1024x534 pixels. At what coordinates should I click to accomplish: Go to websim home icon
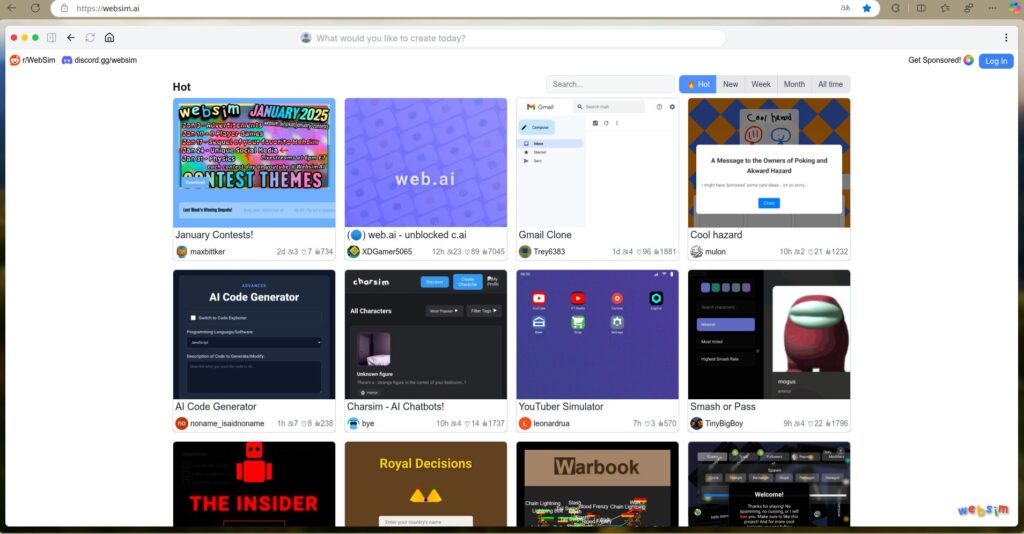tap(109, 38)
